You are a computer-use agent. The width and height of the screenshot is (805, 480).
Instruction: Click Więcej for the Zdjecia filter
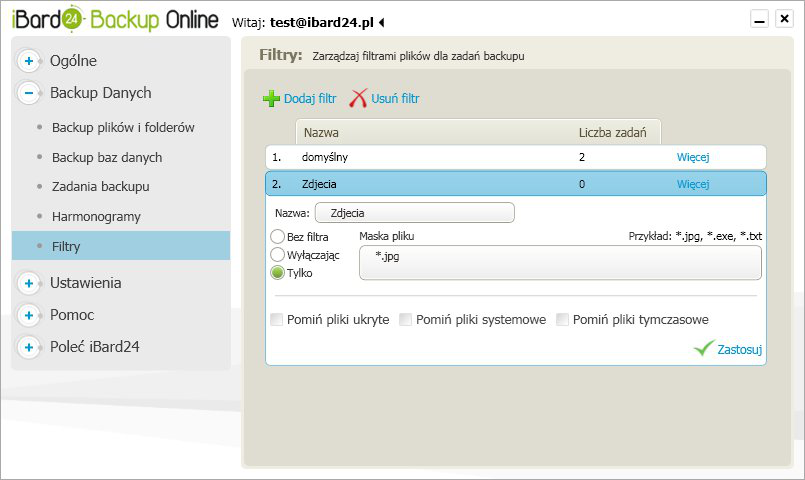click(693, 184)
